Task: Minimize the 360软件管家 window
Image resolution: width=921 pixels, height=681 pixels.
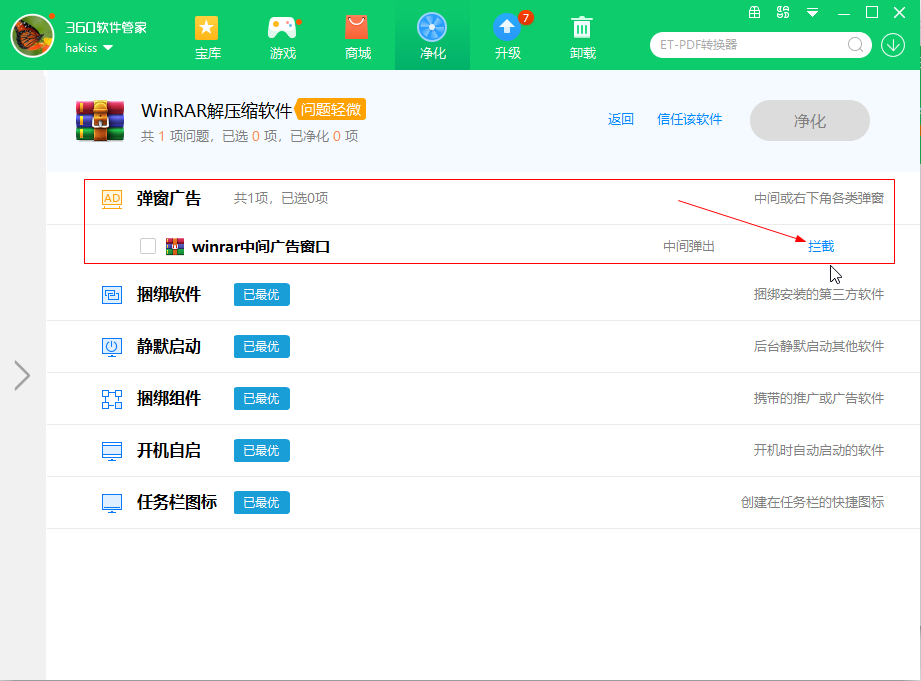Action: coord(843,13)
